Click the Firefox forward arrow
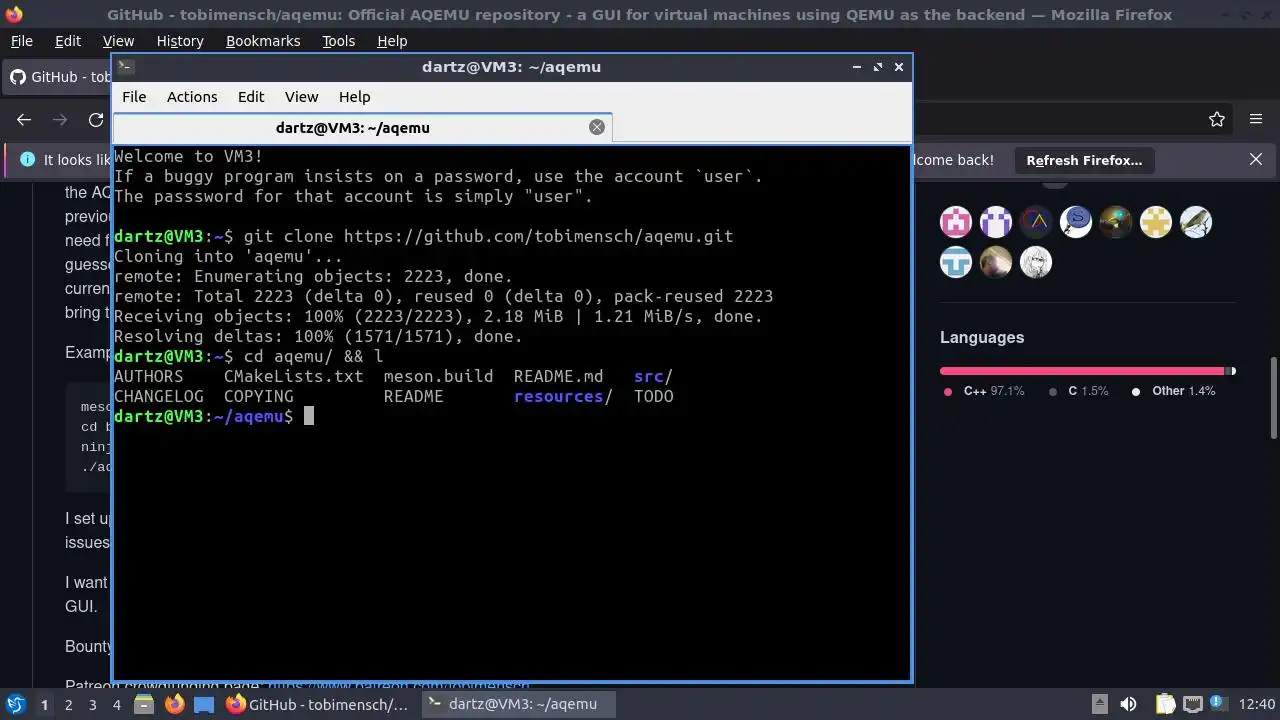Viewport: 1280px width, 720px height. (x=60, y=119)
